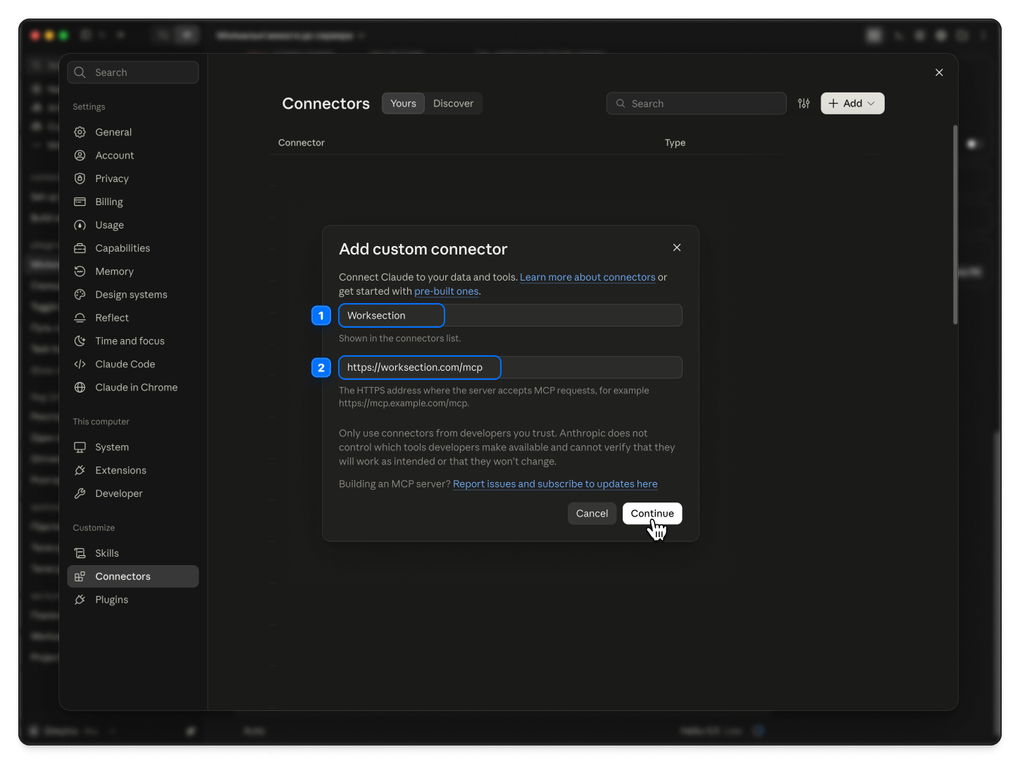The image size is (1020, 764).
Task: Click the Connector column header
Action: pos(301,143)
